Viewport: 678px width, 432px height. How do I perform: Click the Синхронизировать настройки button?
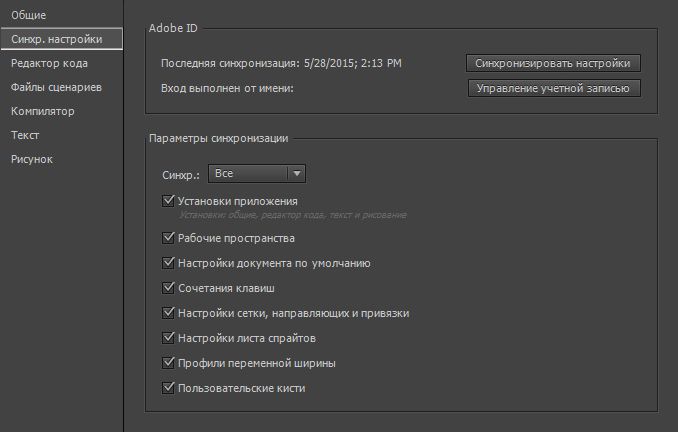pos(553,62)
